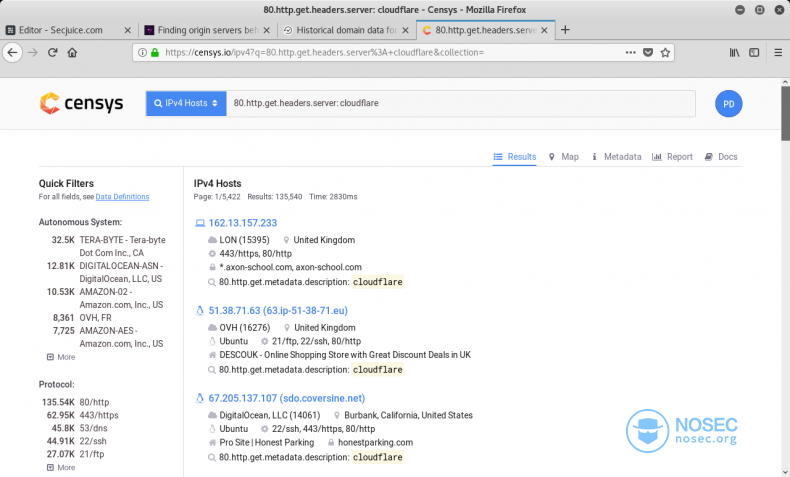Switch to Historical domain data tab
Viewport: 790px width, 477px height.
point(346,30)
